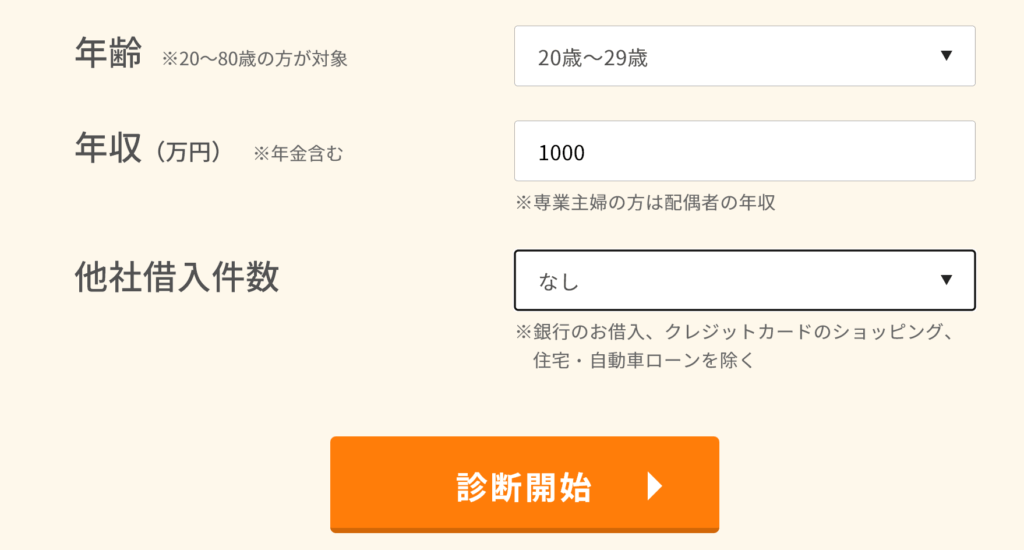Click the arrow on the 20歳〜29歳 selector
The width and height of the screenshot is (1024, 550).
click(946, 56)
